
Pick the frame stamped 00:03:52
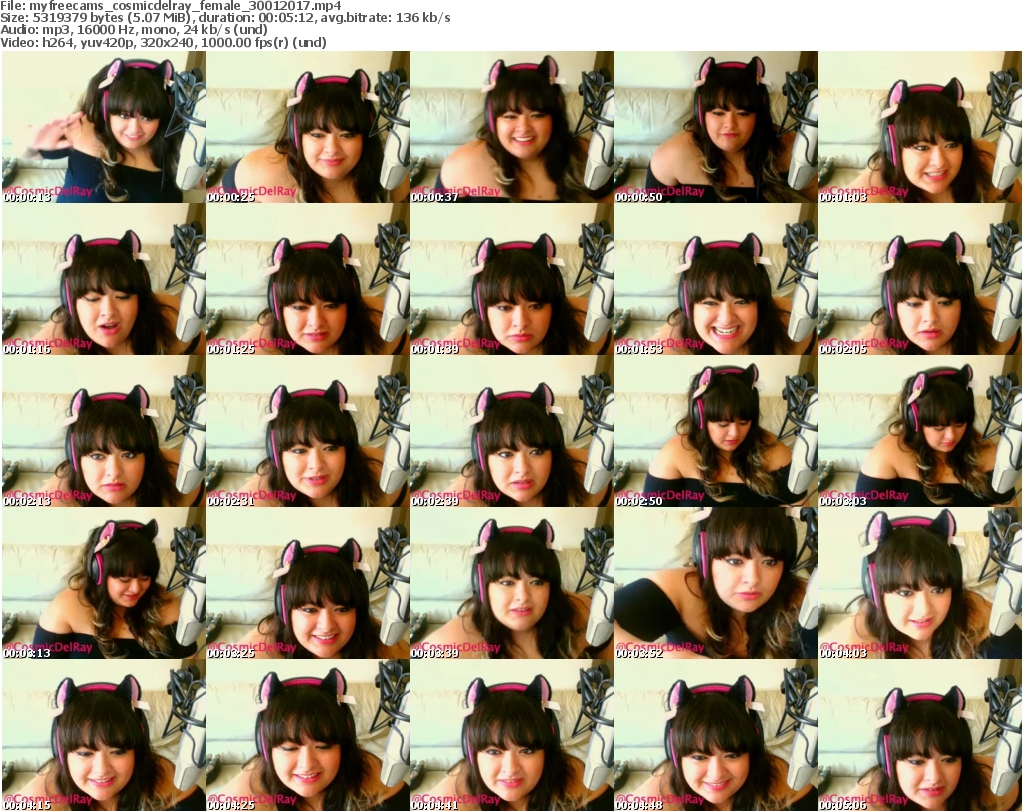(x=716, y=583)
